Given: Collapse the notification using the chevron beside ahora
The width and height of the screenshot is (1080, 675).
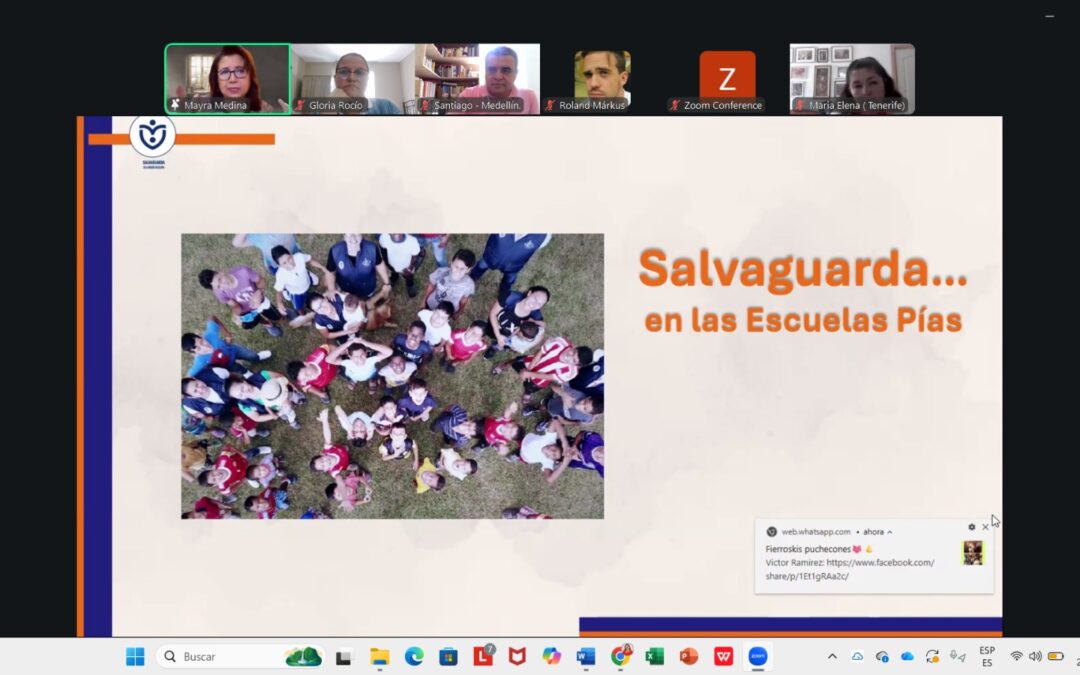Looking at the screenshot, I should coord(890,532).
